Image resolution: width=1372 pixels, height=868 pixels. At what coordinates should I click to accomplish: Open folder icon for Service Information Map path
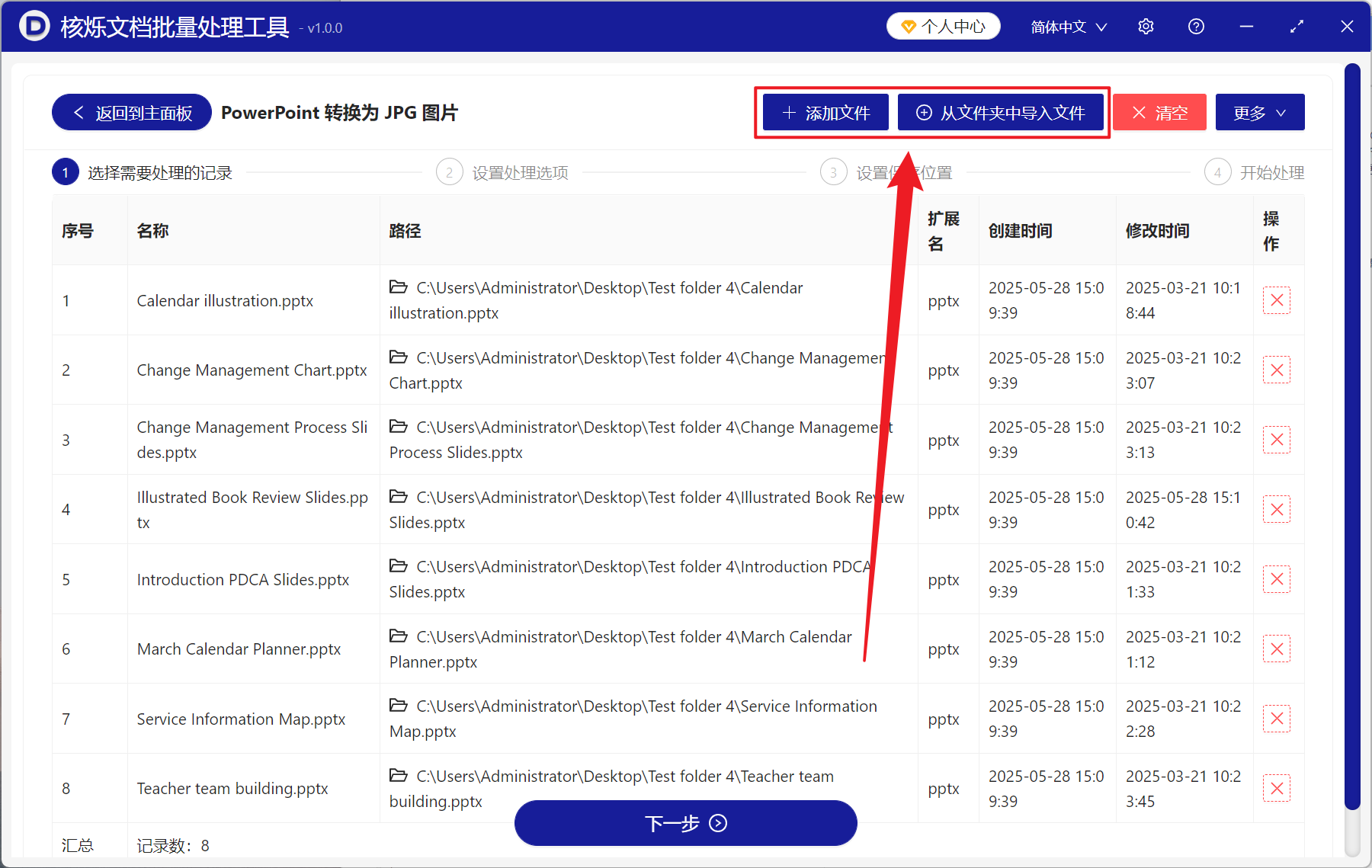tap(398, 706)
